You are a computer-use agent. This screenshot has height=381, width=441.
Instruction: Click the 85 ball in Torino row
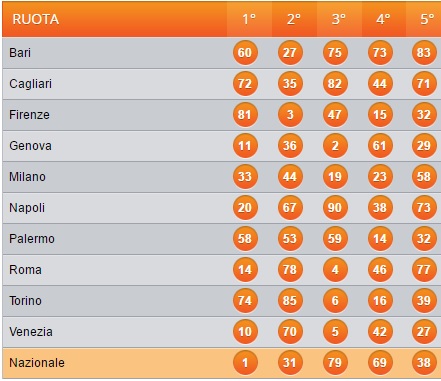tap(290, 301)
